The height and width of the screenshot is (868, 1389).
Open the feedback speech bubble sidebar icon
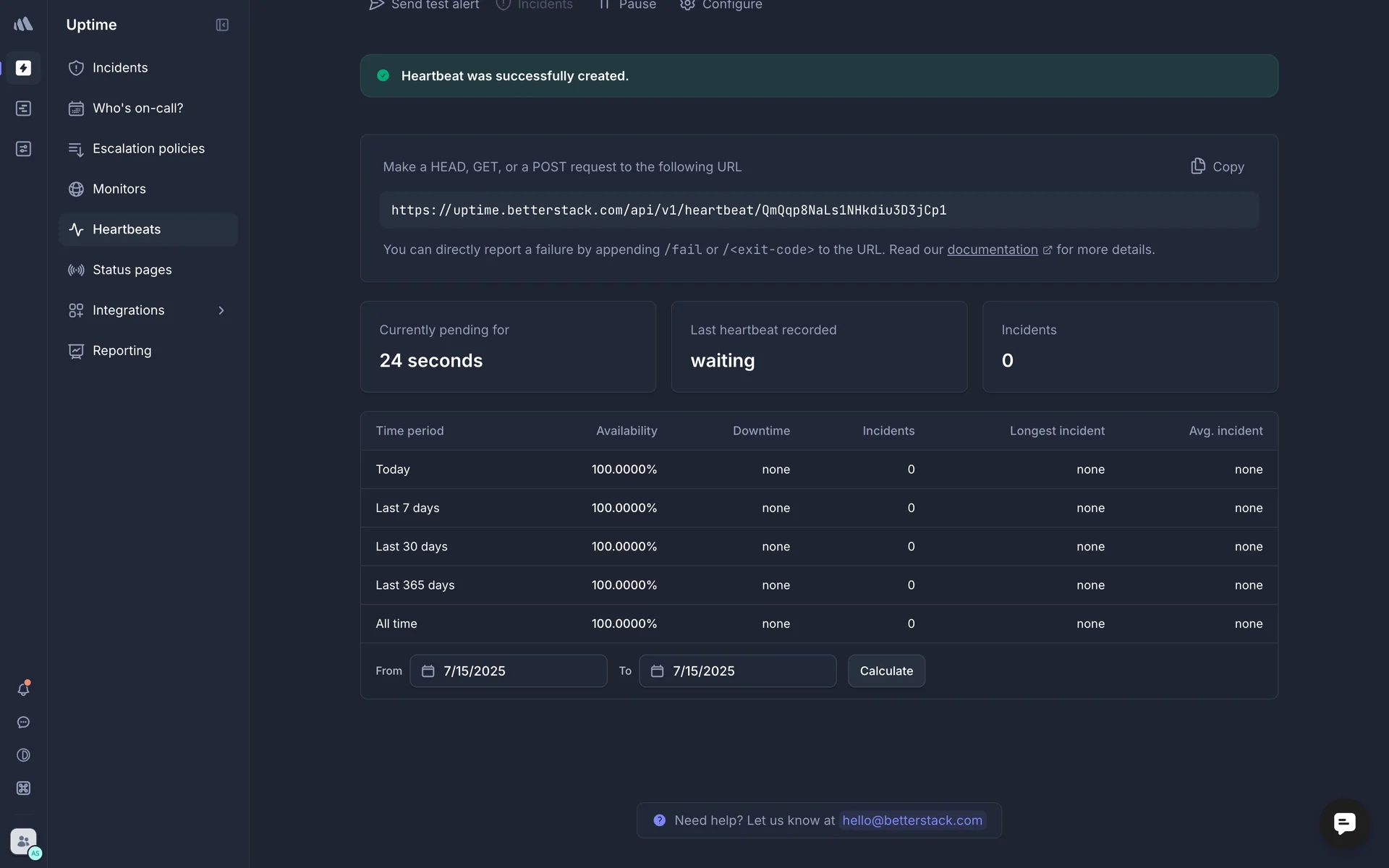pyautogui.click(x=23, y=723)
